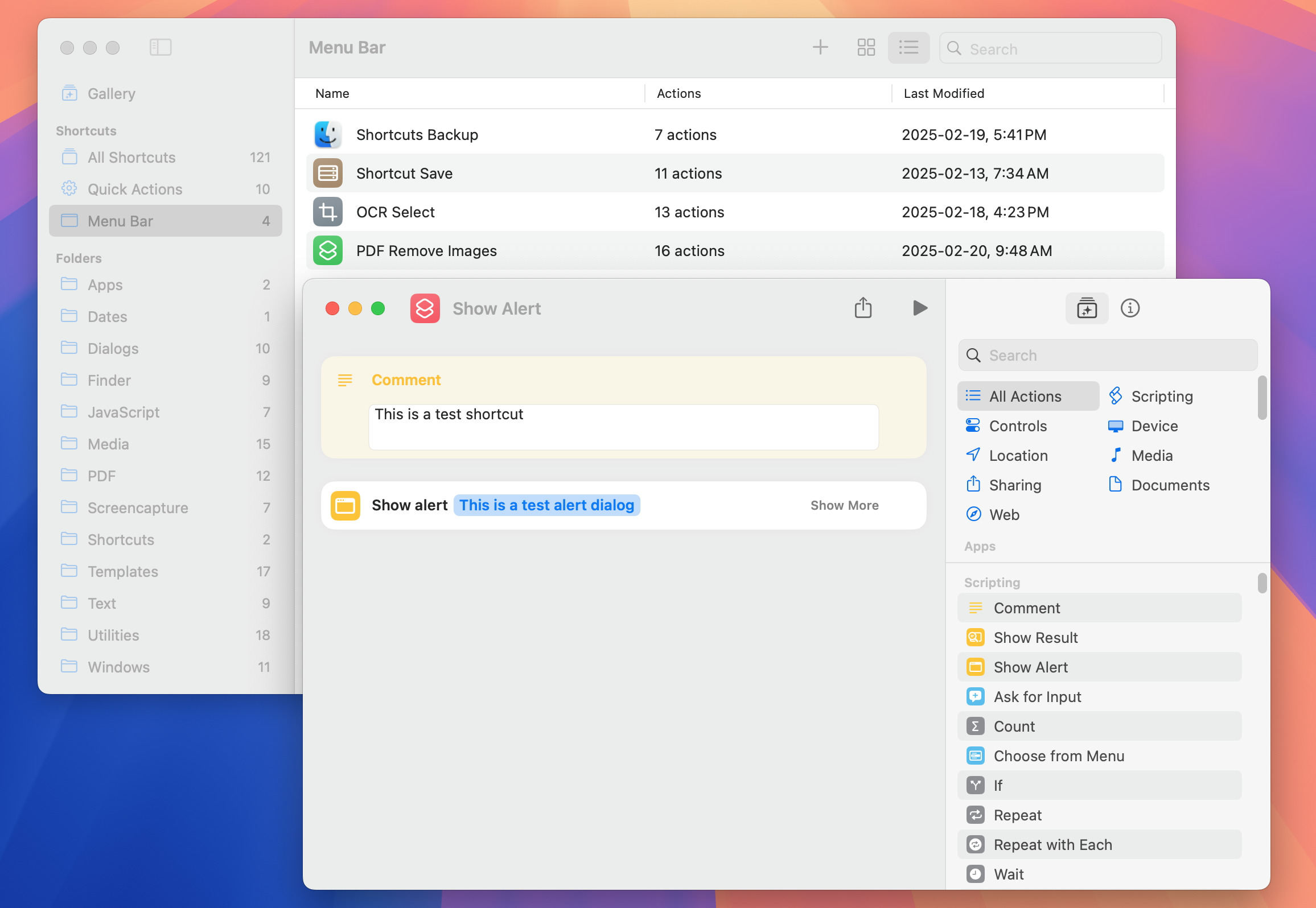
Task: Click '2025-02-19, 5:41 PM' date cell
Action: click(974, 134)
